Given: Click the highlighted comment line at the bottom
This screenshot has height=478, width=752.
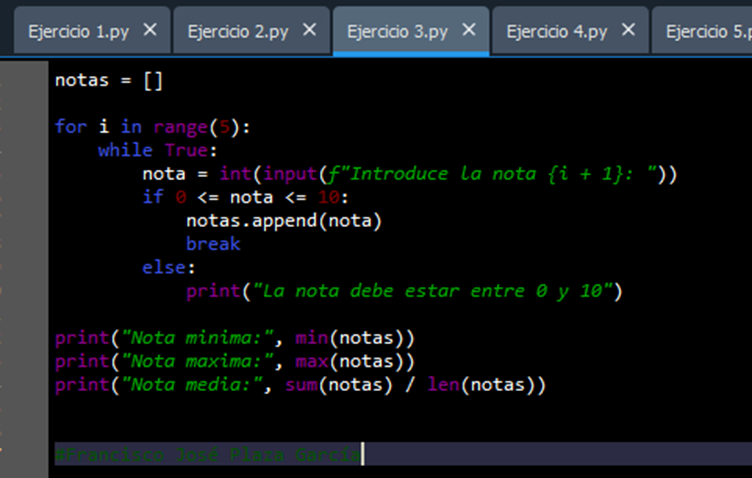Looking at the screenshot, I should [208, 455].
